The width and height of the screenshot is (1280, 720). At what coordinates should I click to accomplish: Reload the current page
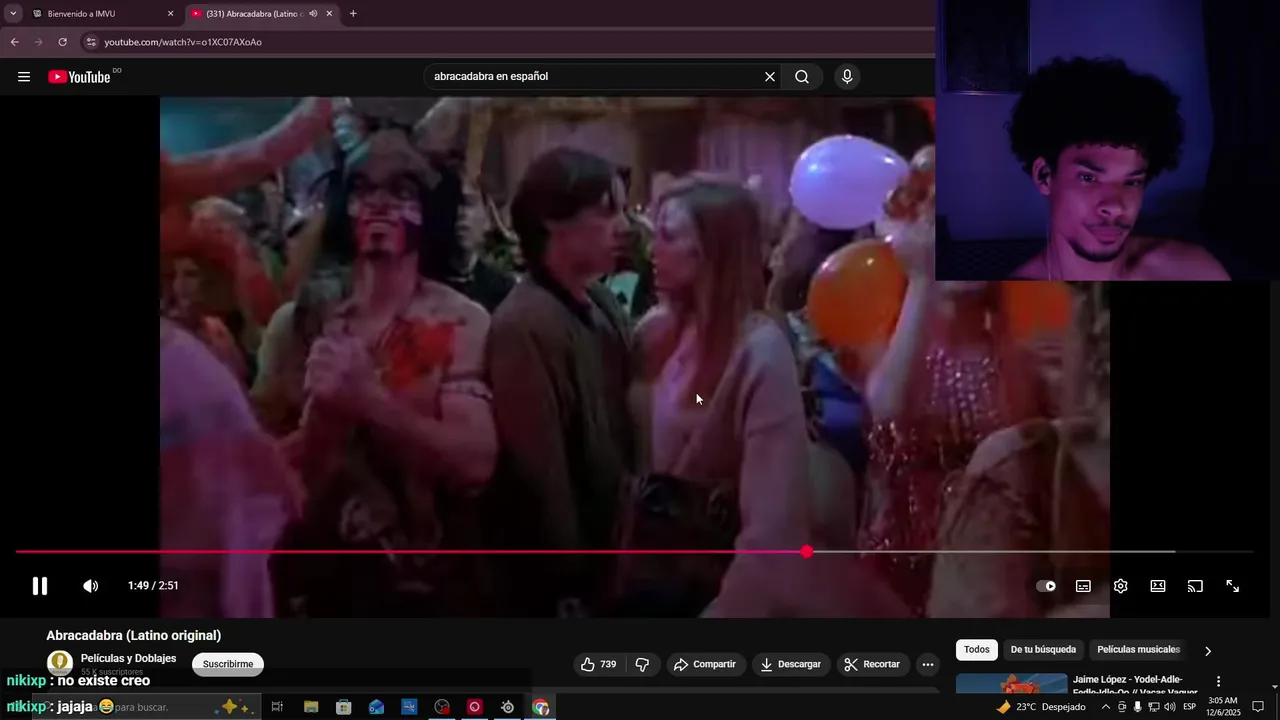[62, 42]
